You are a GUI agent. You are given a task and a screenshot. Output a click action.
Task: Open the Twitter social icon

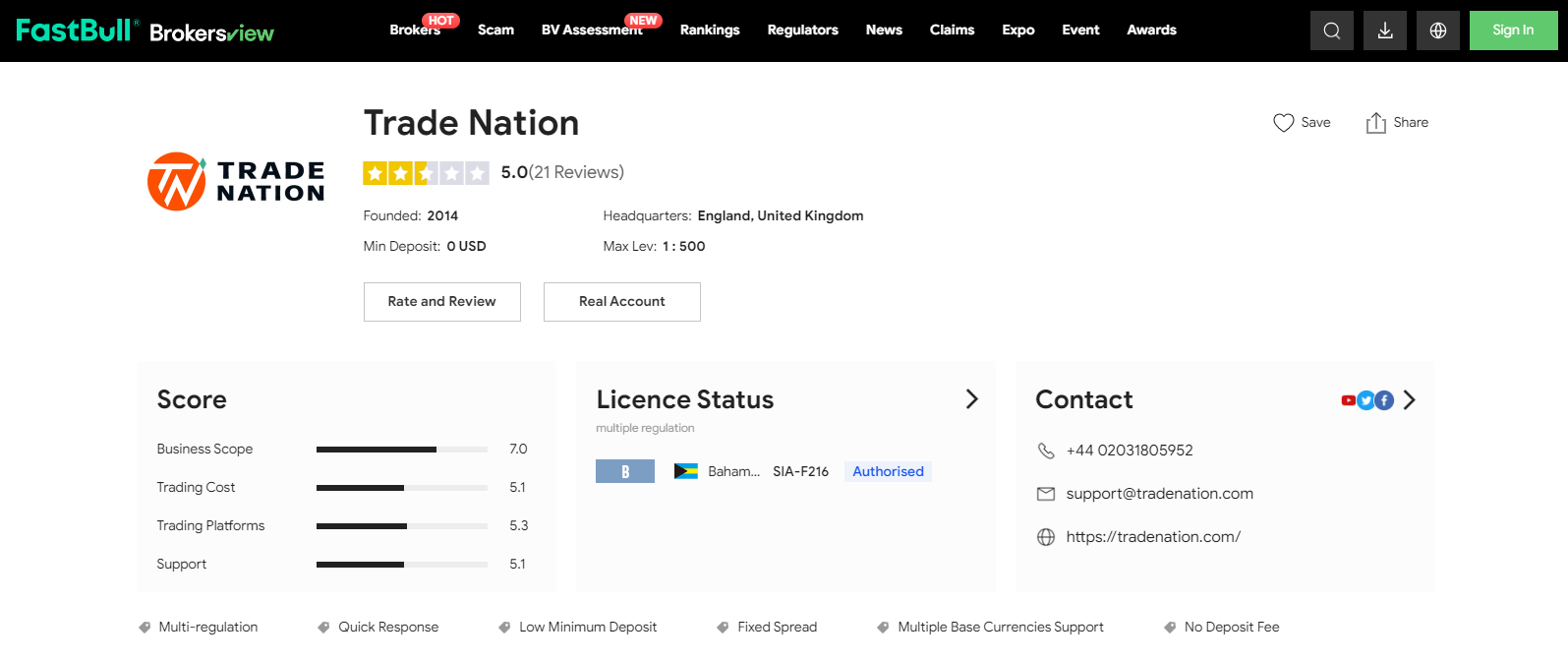point(1365,400)
